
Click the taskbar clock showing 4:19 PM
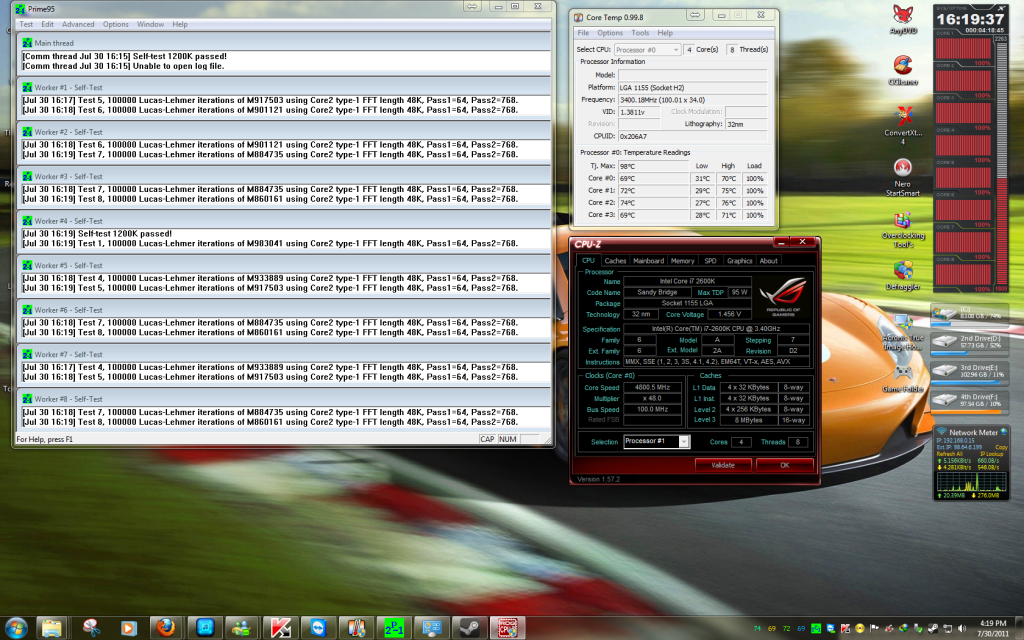[x=993, y=628]
